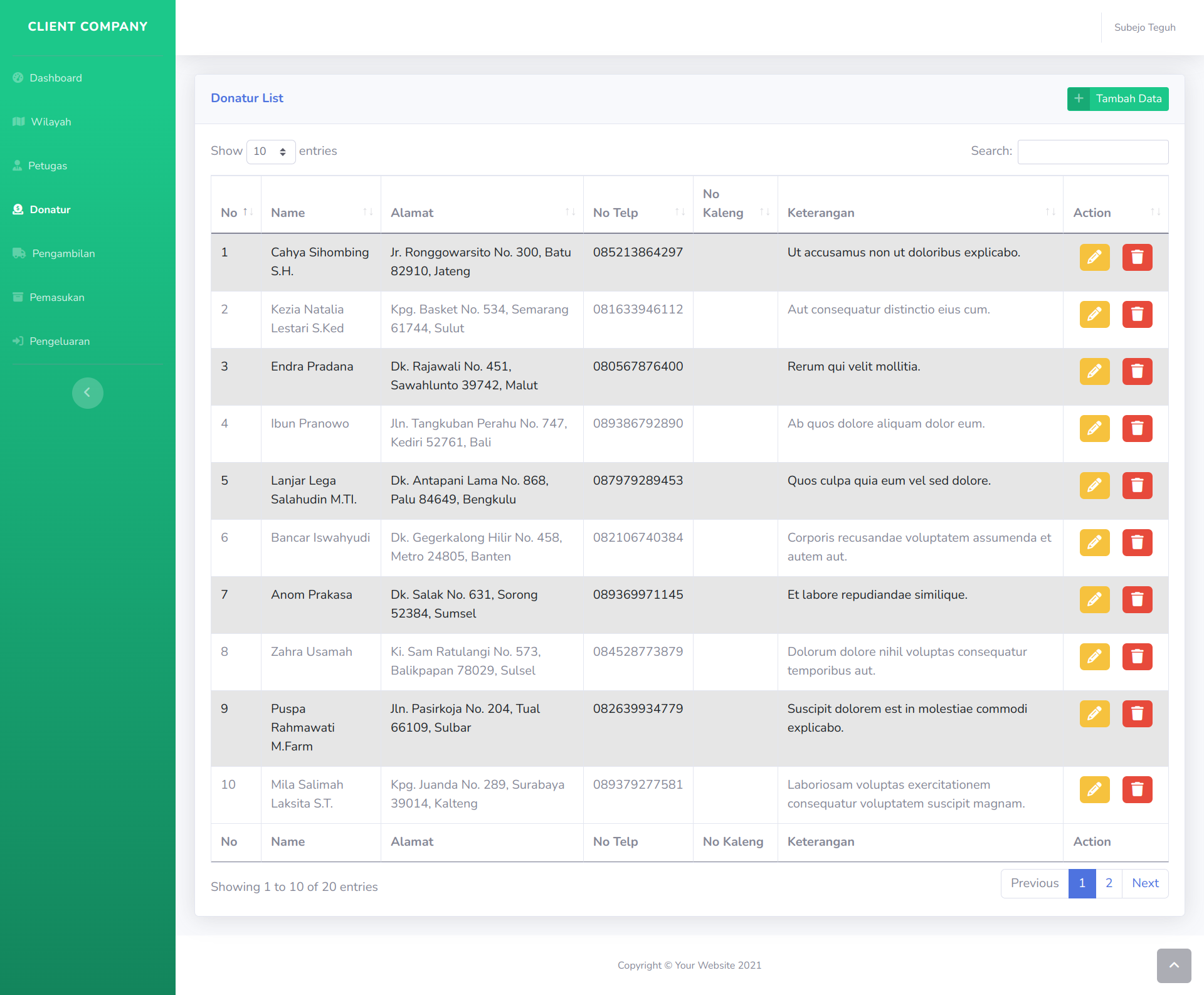
Task: Open Wilayah menu in sidebar
Action: tap(51, 122)
